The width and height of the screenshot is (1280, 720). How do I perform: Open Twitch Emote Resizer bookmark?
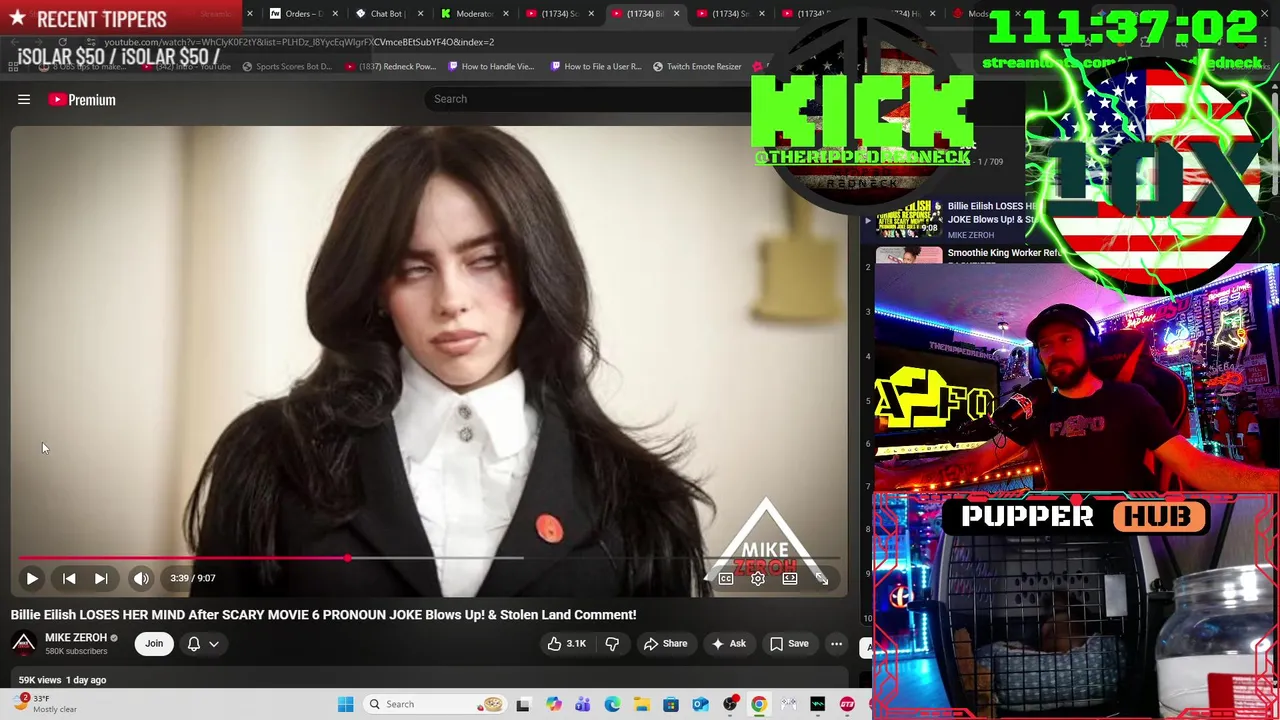point(697,67)
